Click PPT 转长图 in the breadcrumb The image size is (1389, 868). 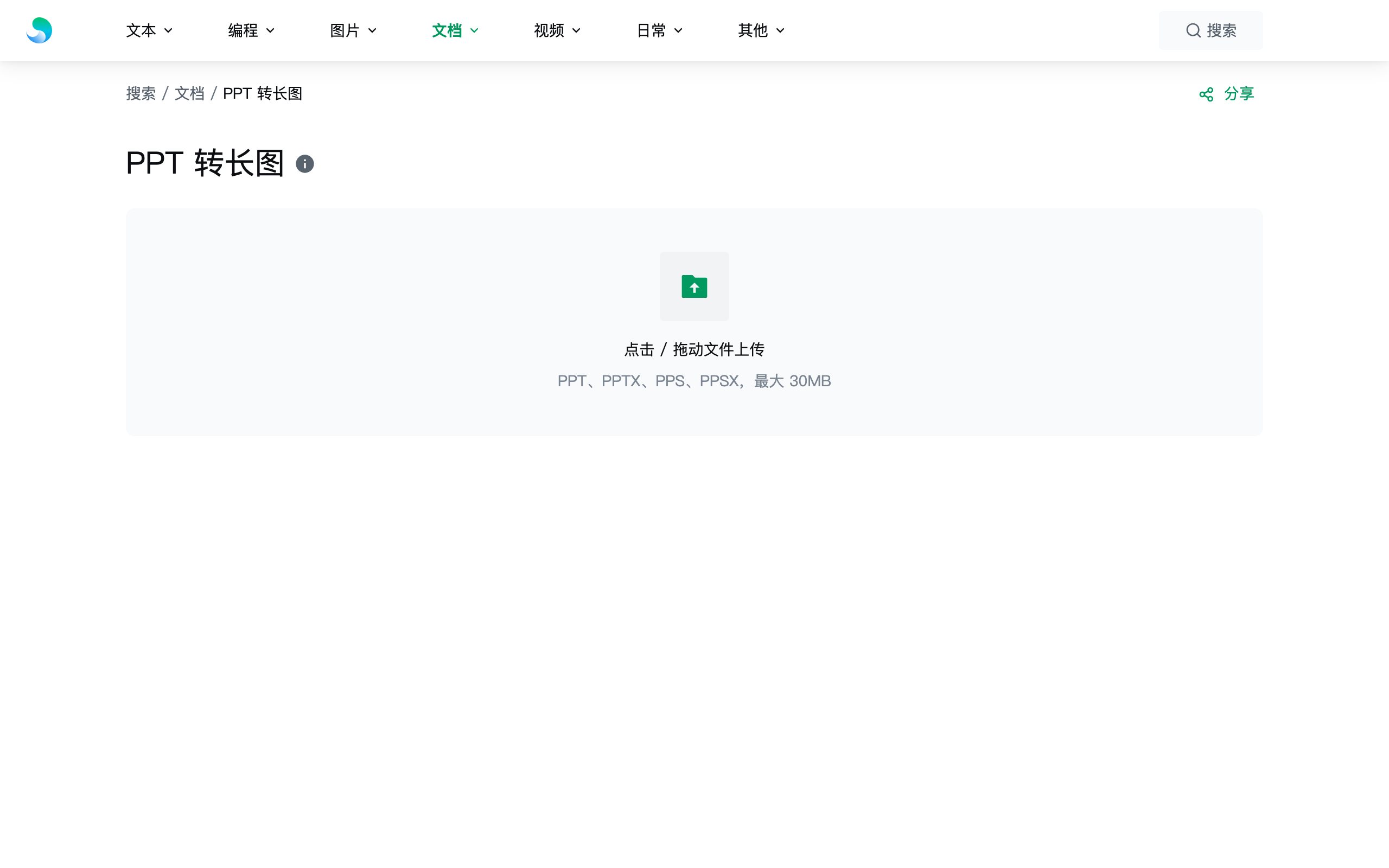point(262,93)
